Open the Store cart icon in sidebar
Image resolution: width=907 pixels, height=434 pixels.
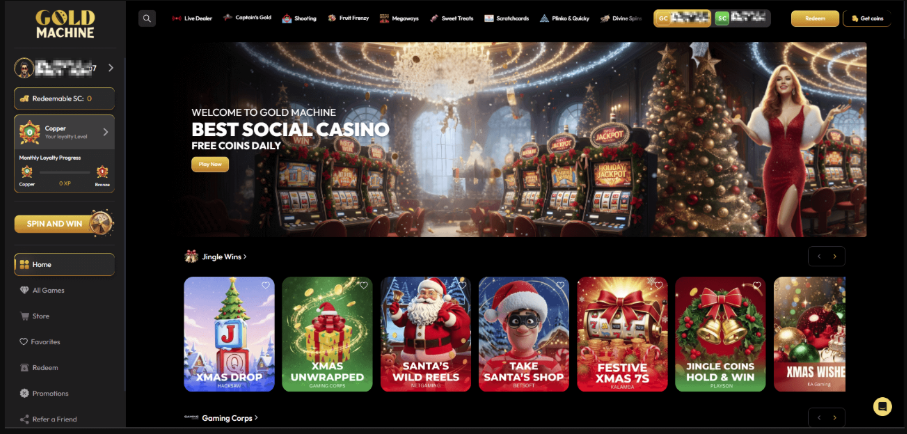point(24,316)
